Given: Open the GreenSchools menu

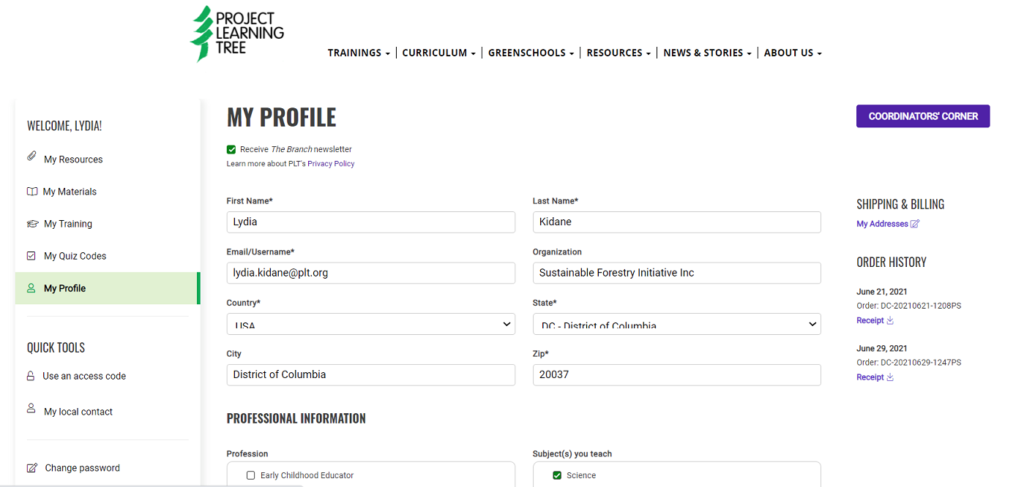Looking at the screenshot, I should [530, 53].
